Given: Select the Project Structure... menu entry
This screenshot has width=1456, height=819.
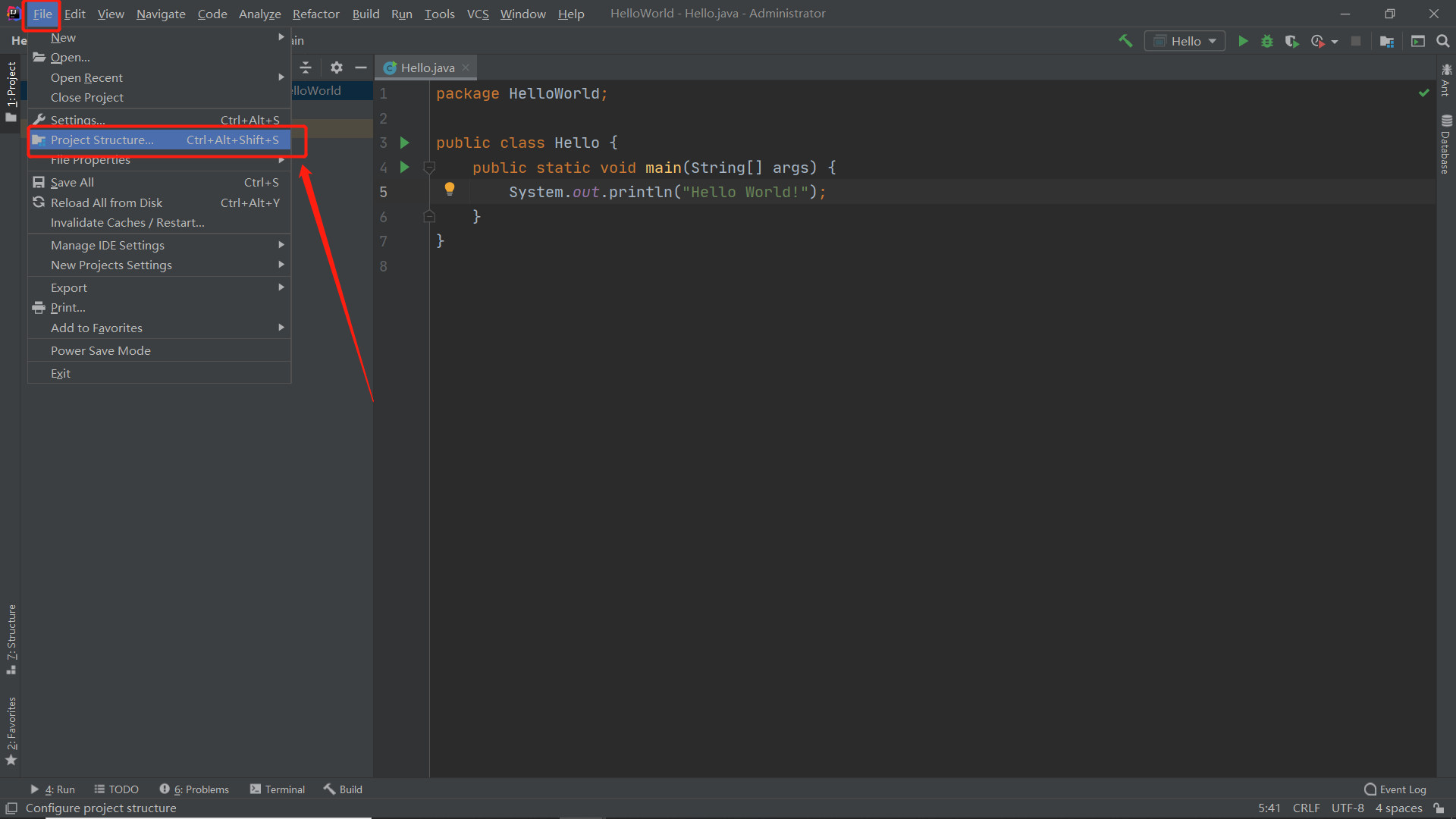Looking at the screenshot, I should tap(102, 140).
